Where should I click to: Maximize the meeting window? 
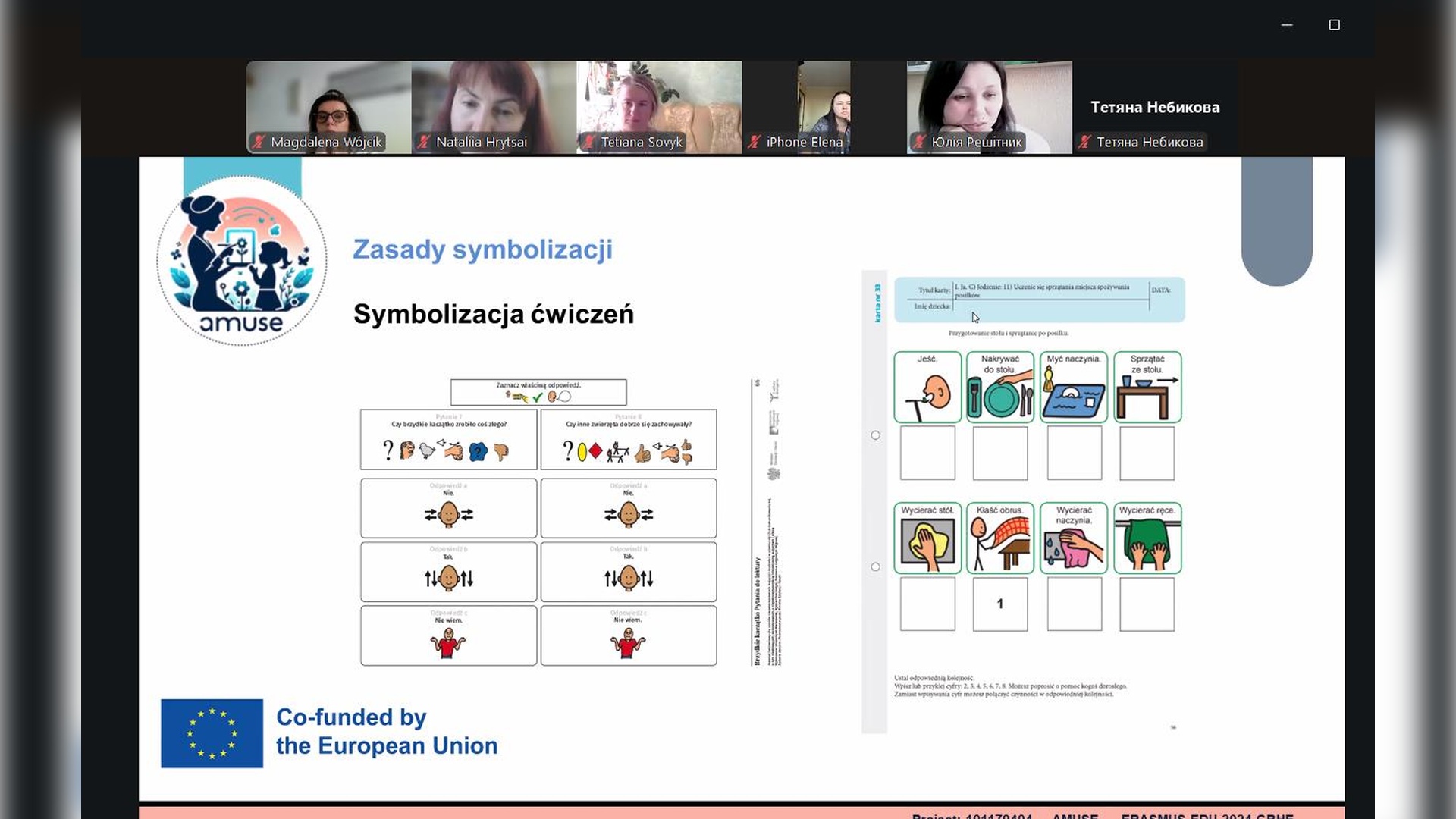coord(1334,25)
